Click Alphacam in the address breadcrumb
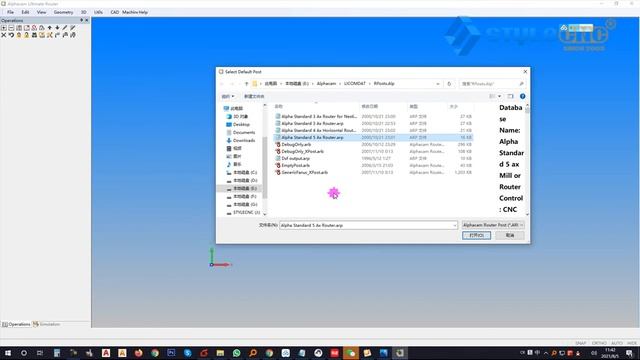Viewport: 640px width, 360px height. (x=326, y=84)
